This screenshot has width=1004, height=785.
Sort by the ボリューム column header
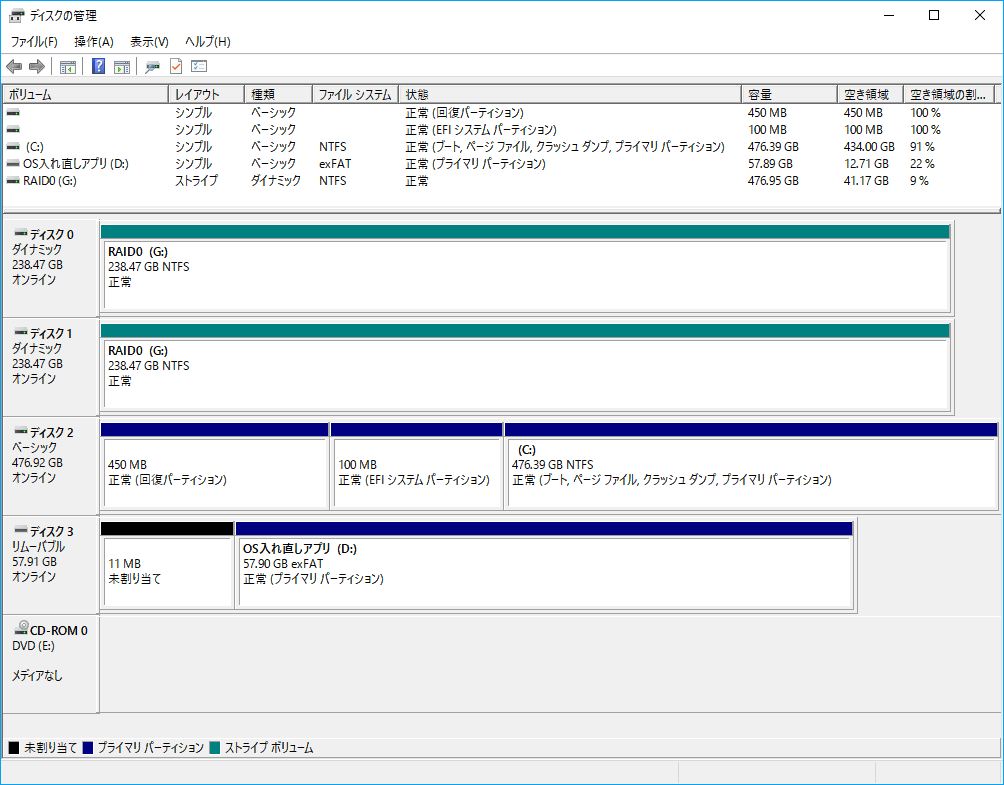(85, 94)
